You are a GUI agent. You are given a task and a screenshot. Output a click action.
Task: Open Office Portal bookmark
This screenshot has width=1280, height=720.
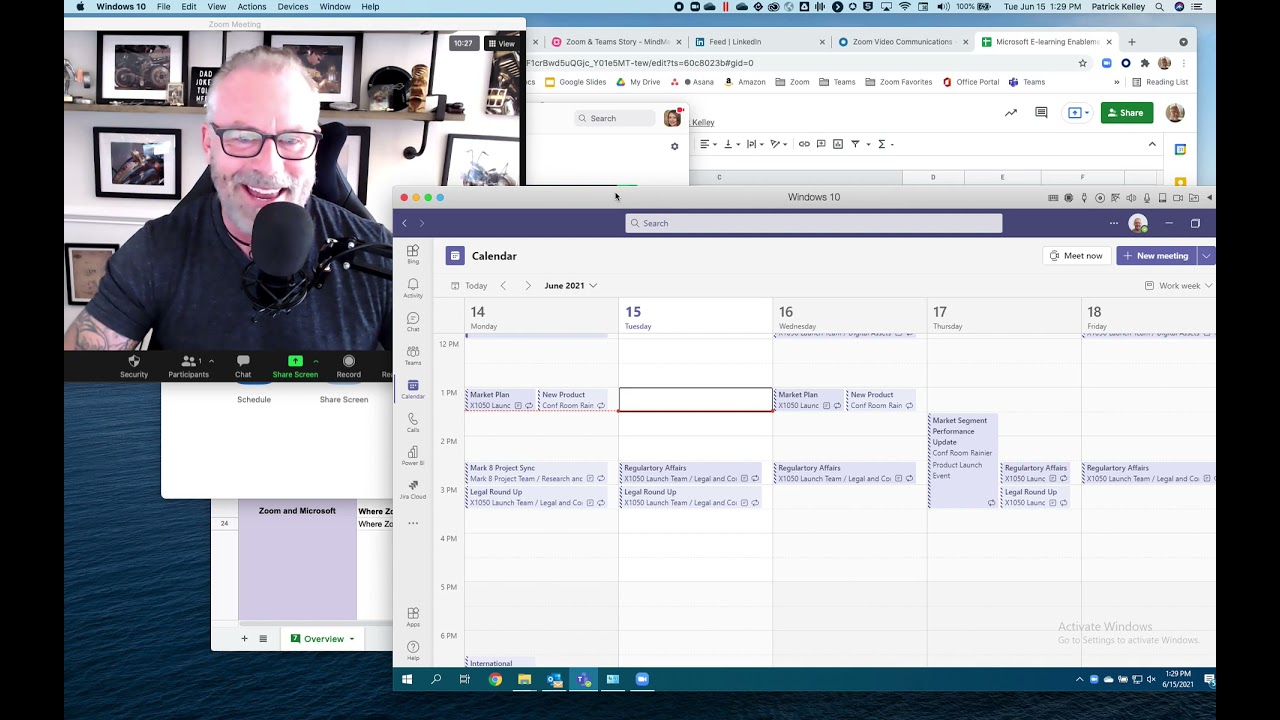[x=970, y=82]
